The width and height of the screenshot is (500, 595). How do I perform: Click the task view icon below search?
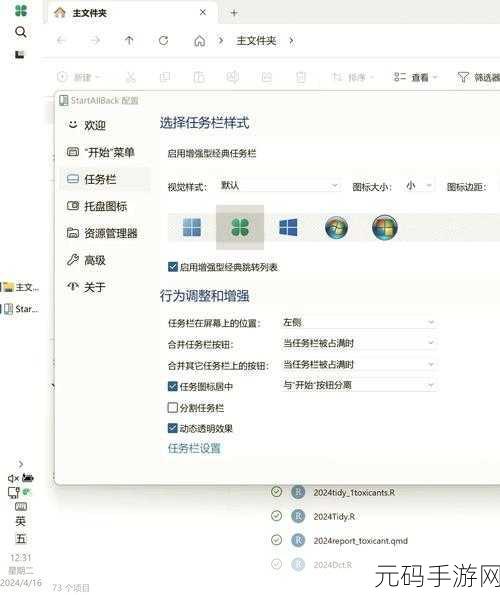(x=20, y=55)
